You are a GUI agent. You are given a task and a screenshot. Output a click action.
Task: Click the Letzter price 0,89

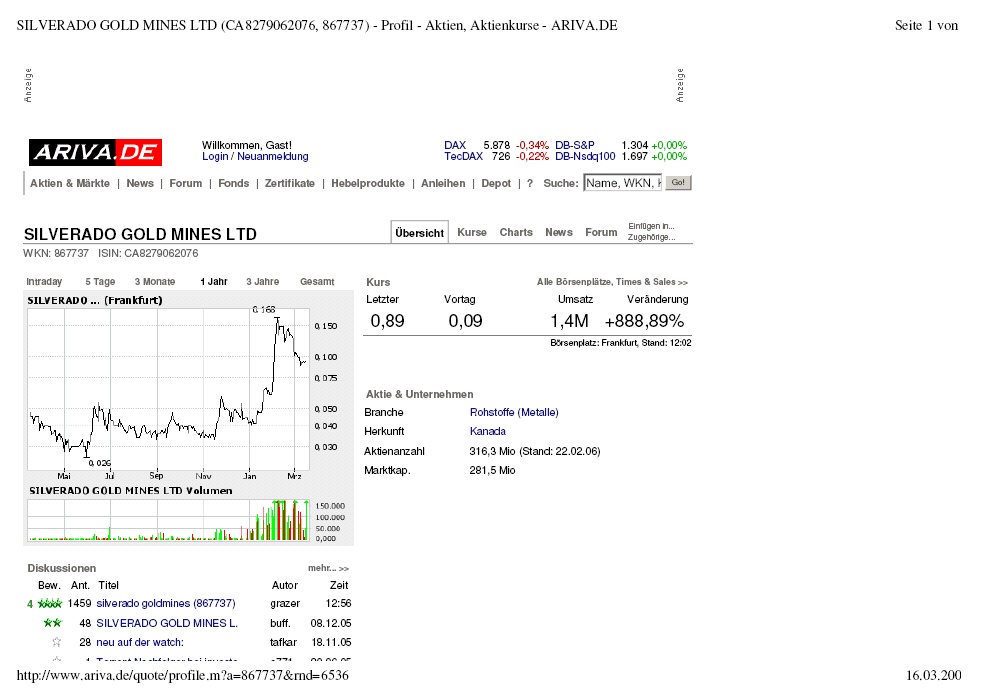tap(388, 321)
